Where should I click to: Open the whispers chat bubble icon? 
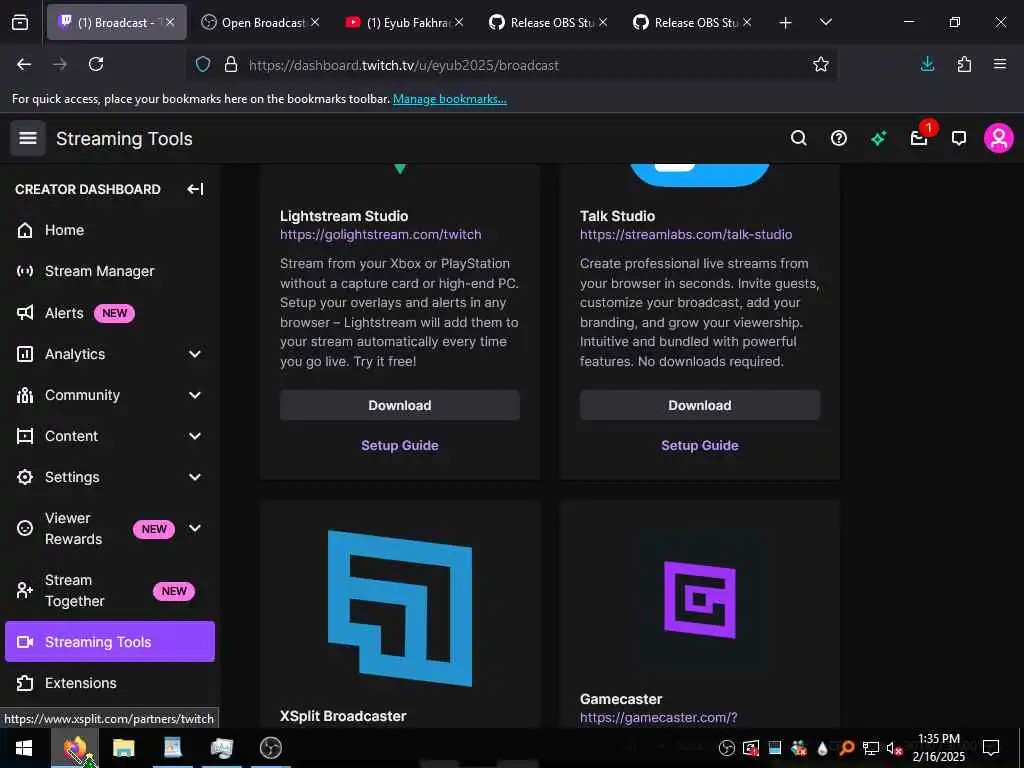959,138
